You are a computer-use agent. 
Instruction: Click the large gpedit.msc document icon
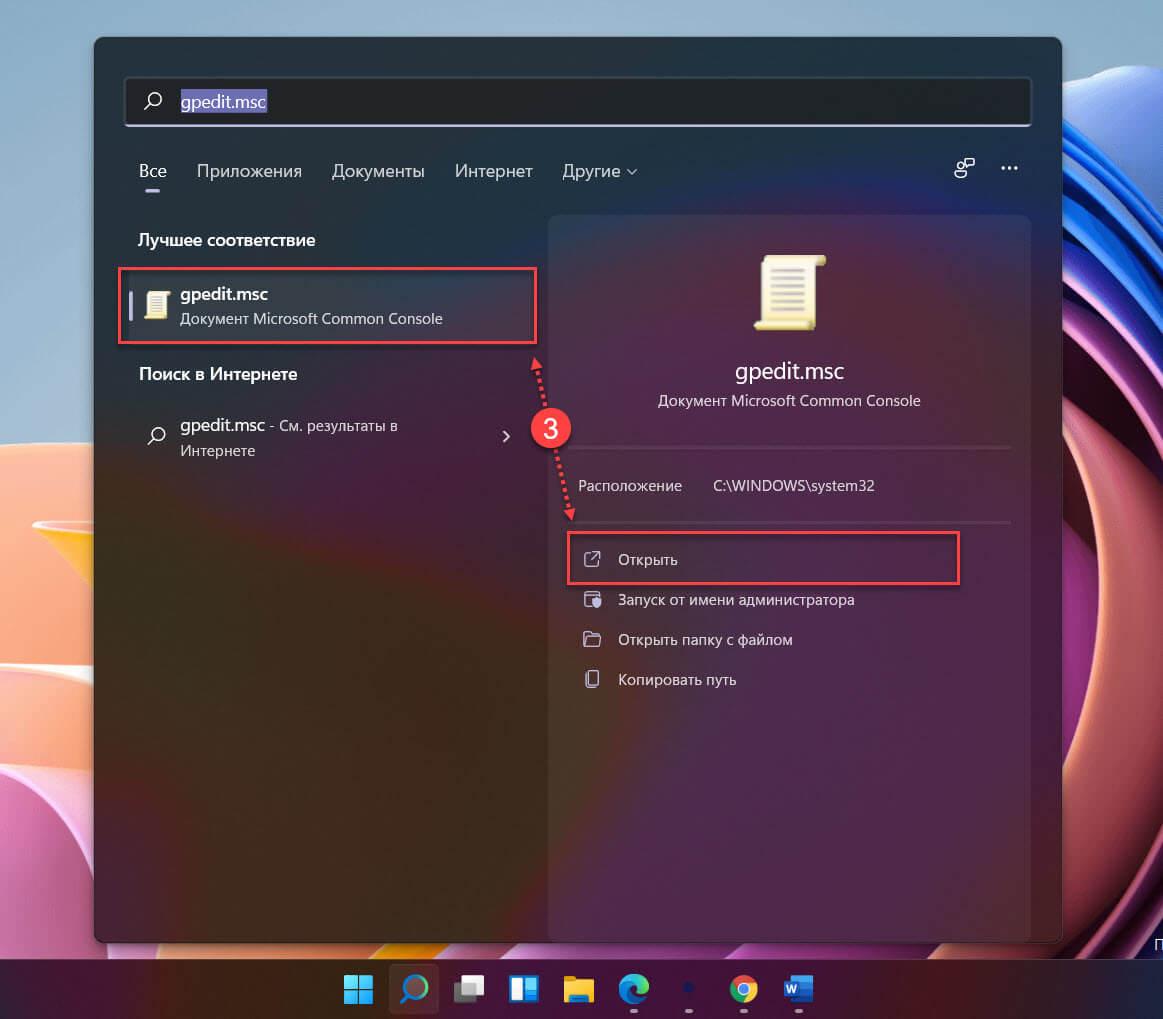click(789, 292)
